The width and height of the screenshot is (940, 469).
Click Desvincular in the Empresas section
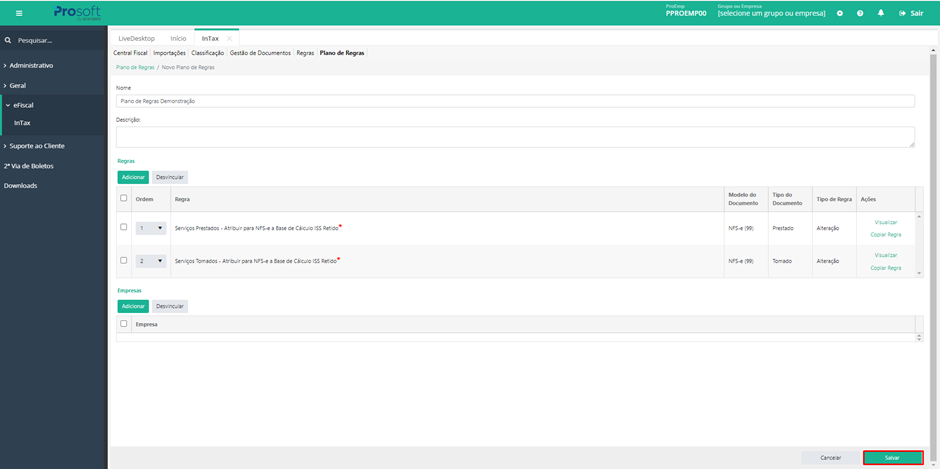(x=170, y=306)
